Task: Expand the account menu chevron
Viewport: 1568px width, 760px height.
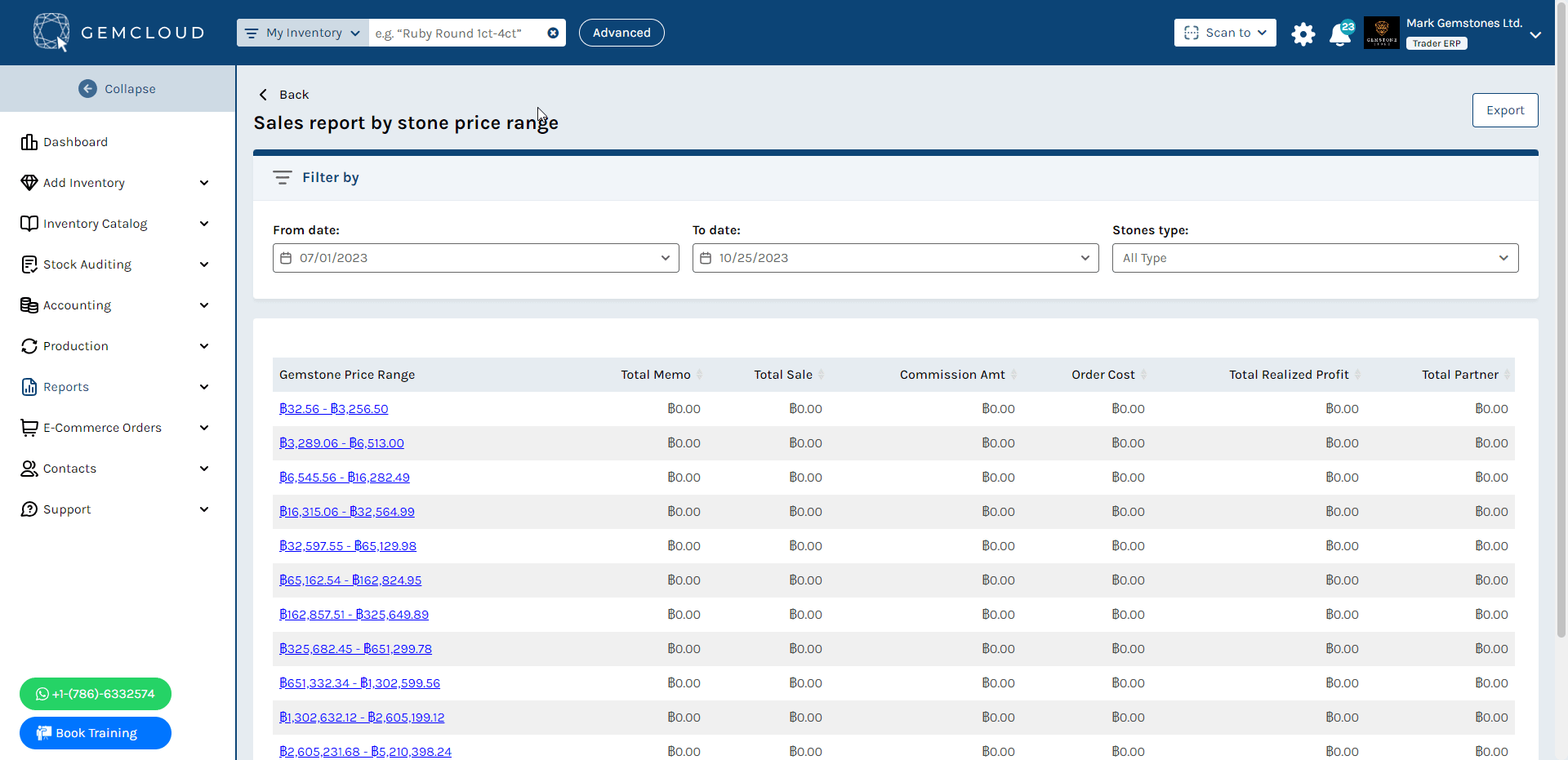Action: click(x=1535, y=35)
